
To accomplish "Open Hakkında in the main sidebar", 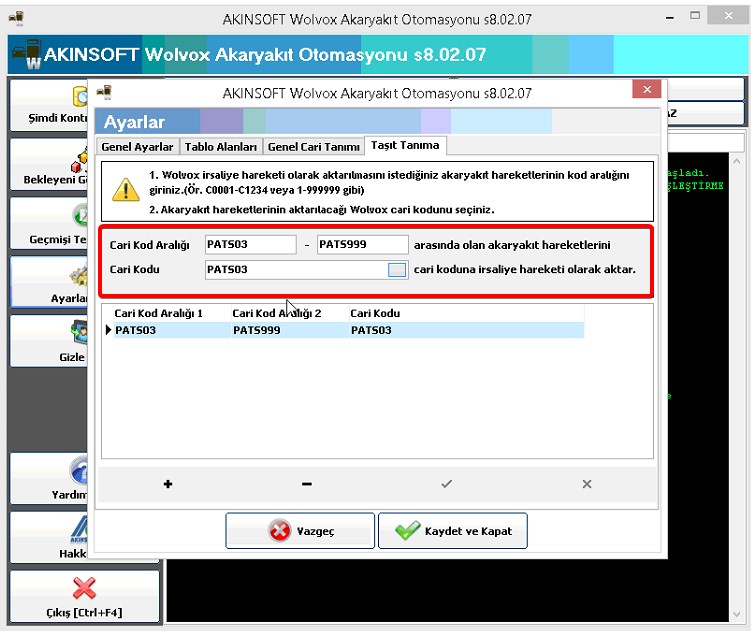I will (x=48, y=538).
